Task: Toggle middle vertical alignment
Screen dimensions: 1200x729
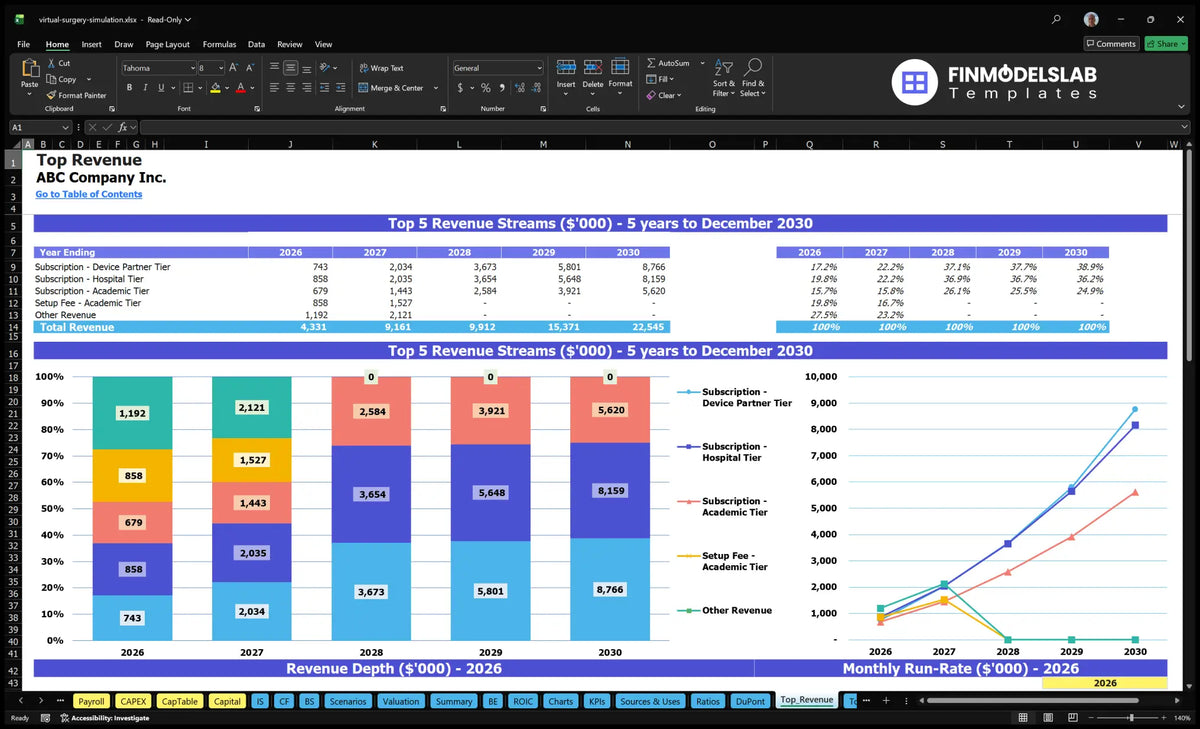Action: (x=290, y=68)
